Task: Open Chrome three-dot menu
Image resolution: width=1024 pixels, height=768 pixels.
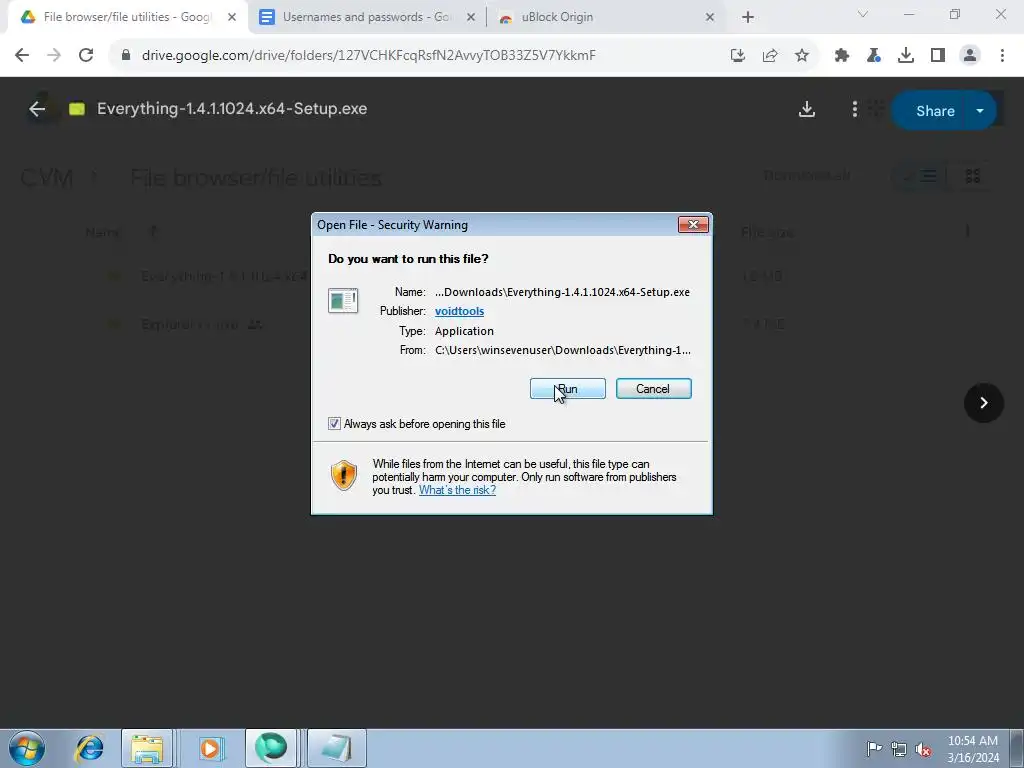Action: (x=1002, y=56)
